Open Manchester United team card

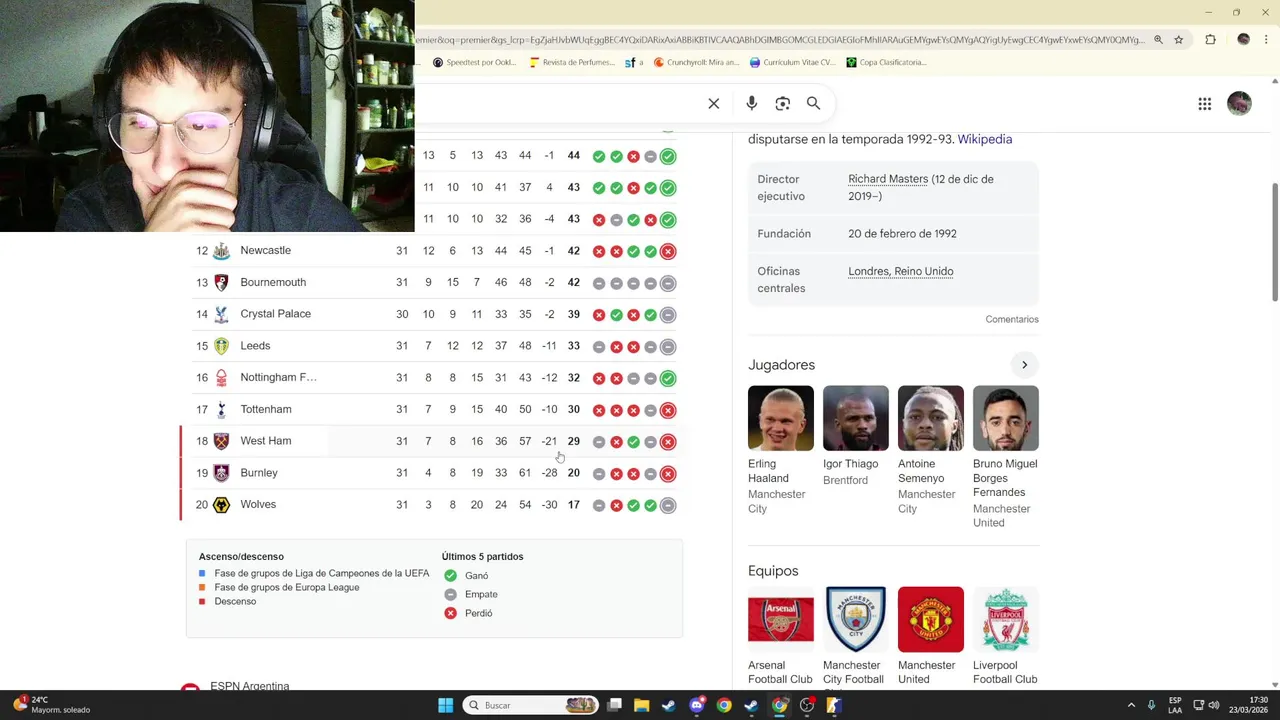931,636
